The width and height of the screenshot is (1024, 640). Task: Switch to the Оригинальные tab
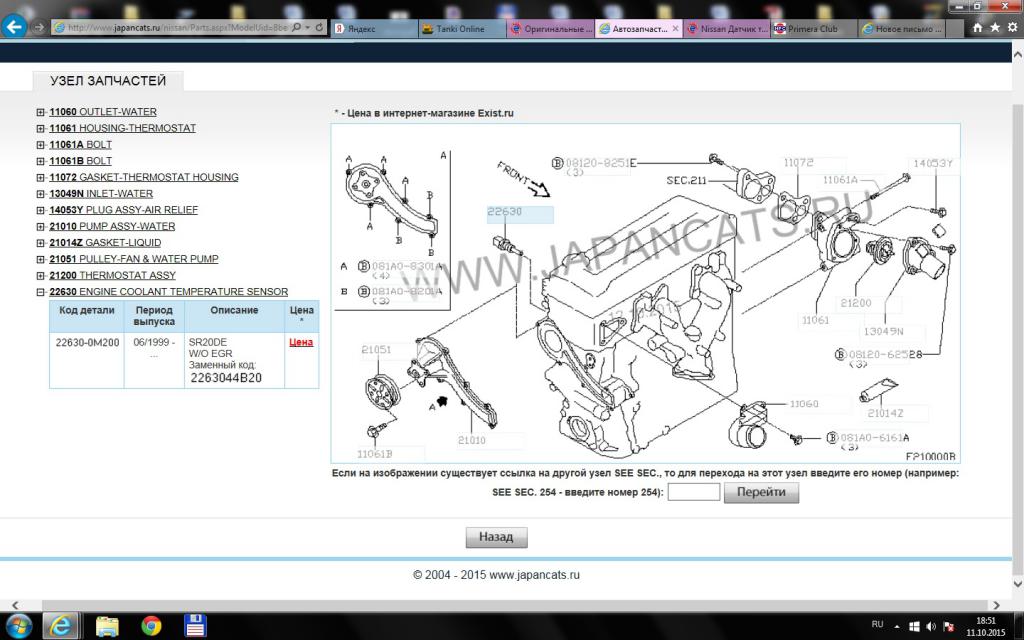pos(551,29)
